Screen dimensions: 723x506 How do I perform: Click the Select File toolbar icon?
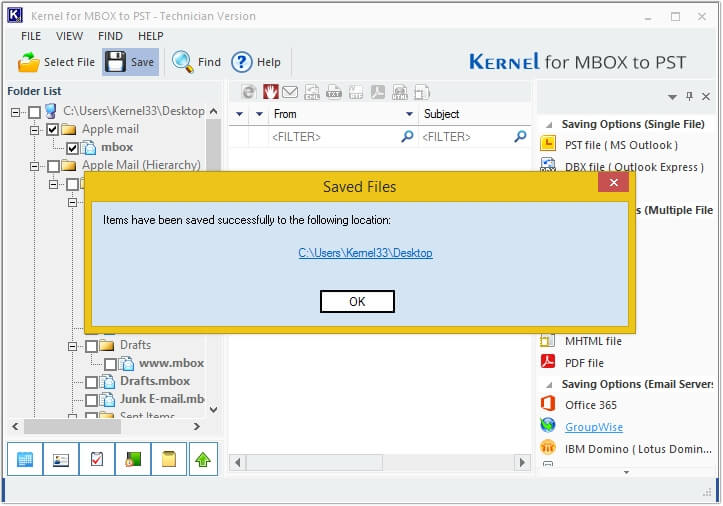(x=29, y=62)
